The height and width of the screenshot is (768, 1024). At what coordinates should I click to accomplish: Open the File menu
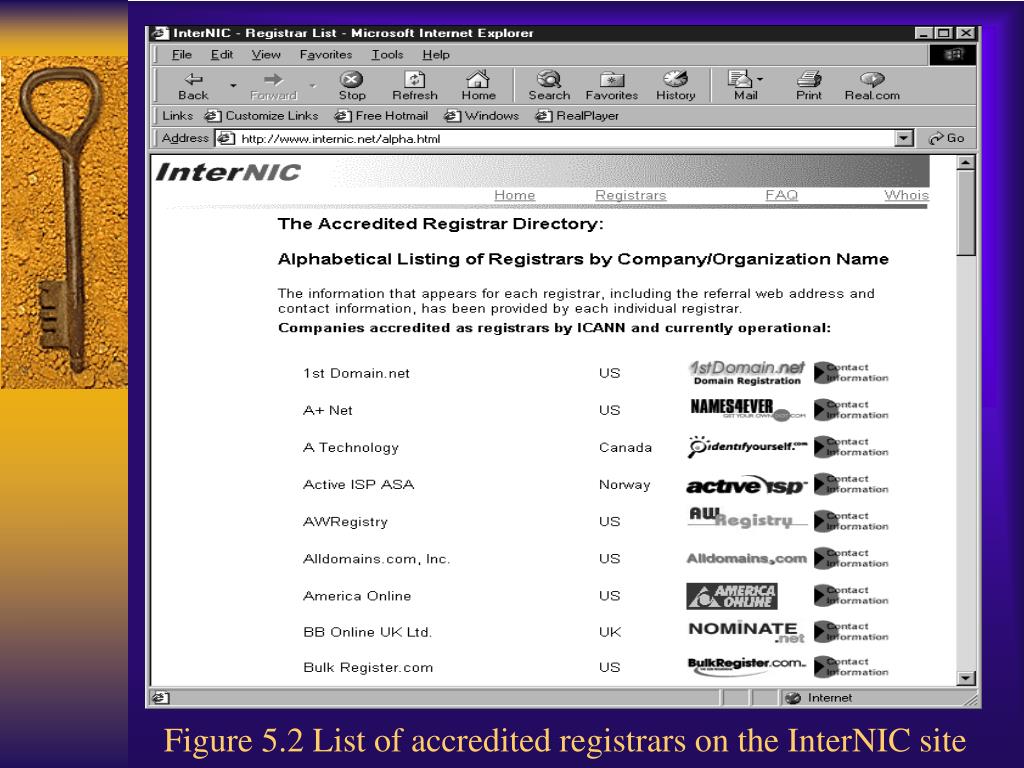click(x=181, y=55)
